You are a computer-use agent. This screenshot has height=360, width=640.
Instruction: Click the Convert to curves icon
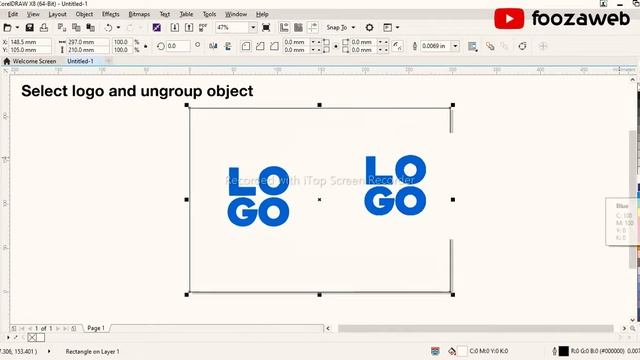click(x=522, y=46)
